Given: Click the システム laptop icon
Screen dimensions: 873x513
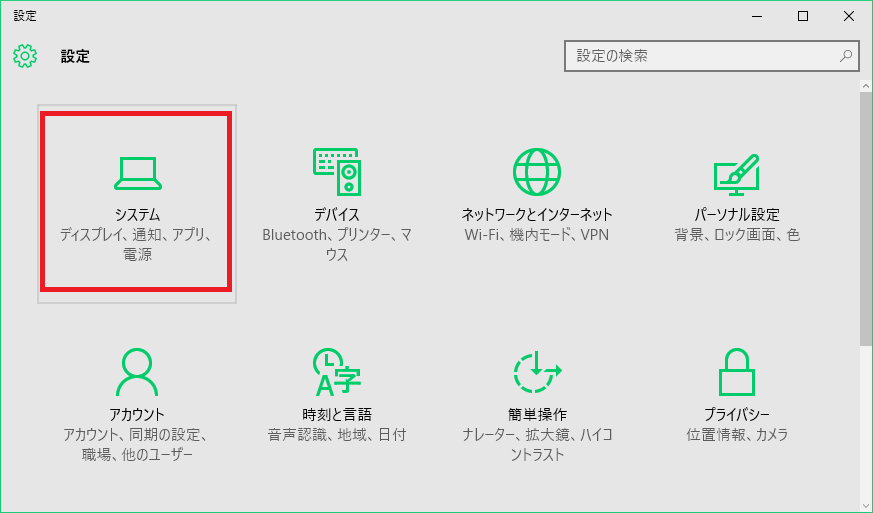Looking at the screenshot, I should (137, 173).
